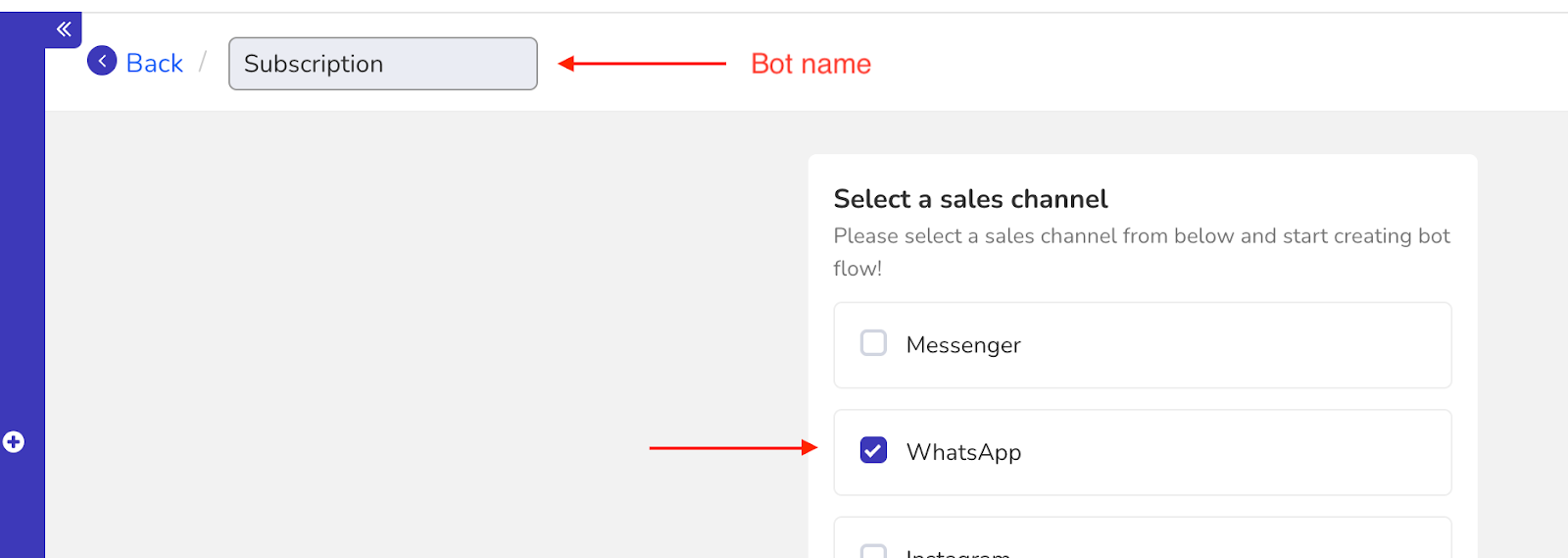The height and width of the screenshot is (558, 1568).
Task: Follow the Back link
Action: pyautogui.click(x=154, y=63)
